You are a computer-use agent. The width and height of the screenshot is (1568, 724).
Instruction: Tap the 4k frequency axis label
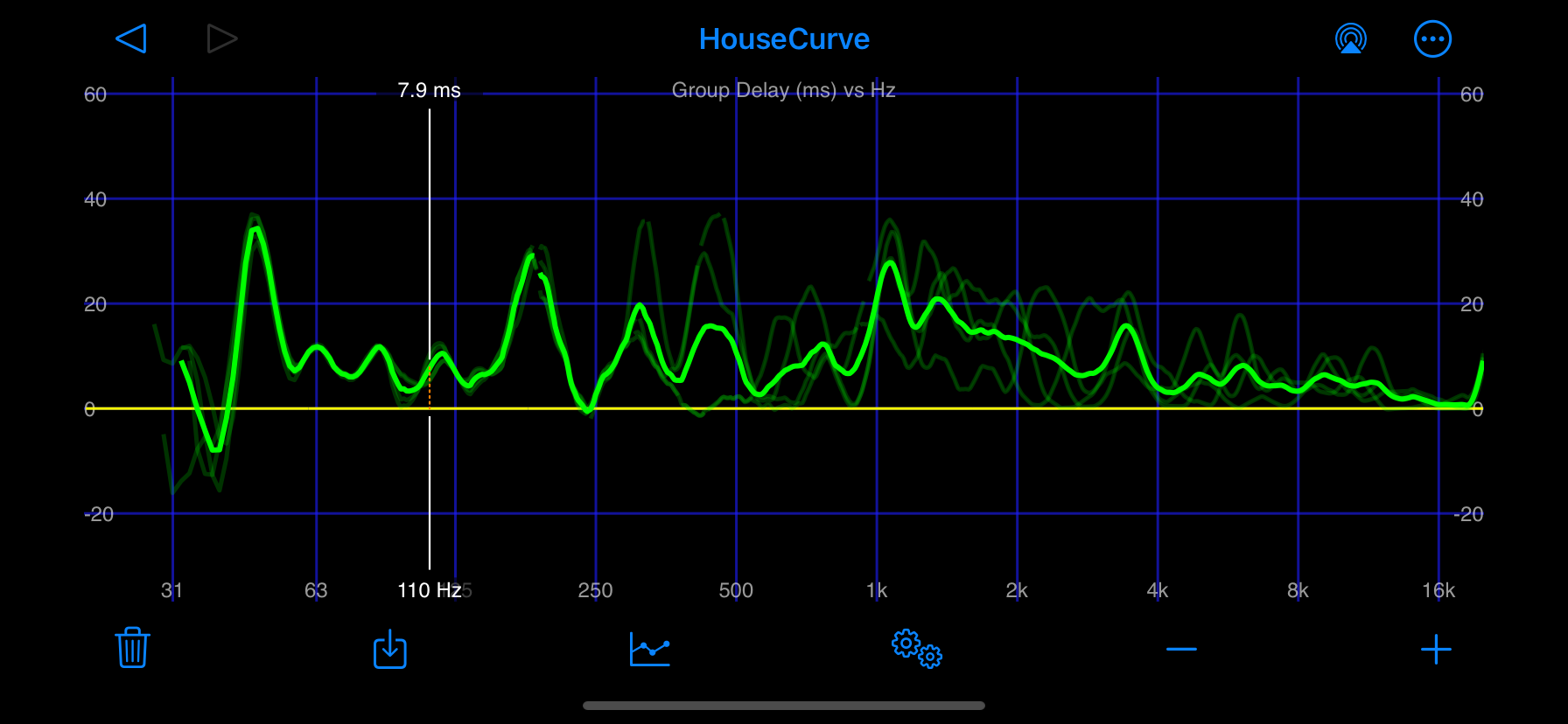pos(1158,590)
